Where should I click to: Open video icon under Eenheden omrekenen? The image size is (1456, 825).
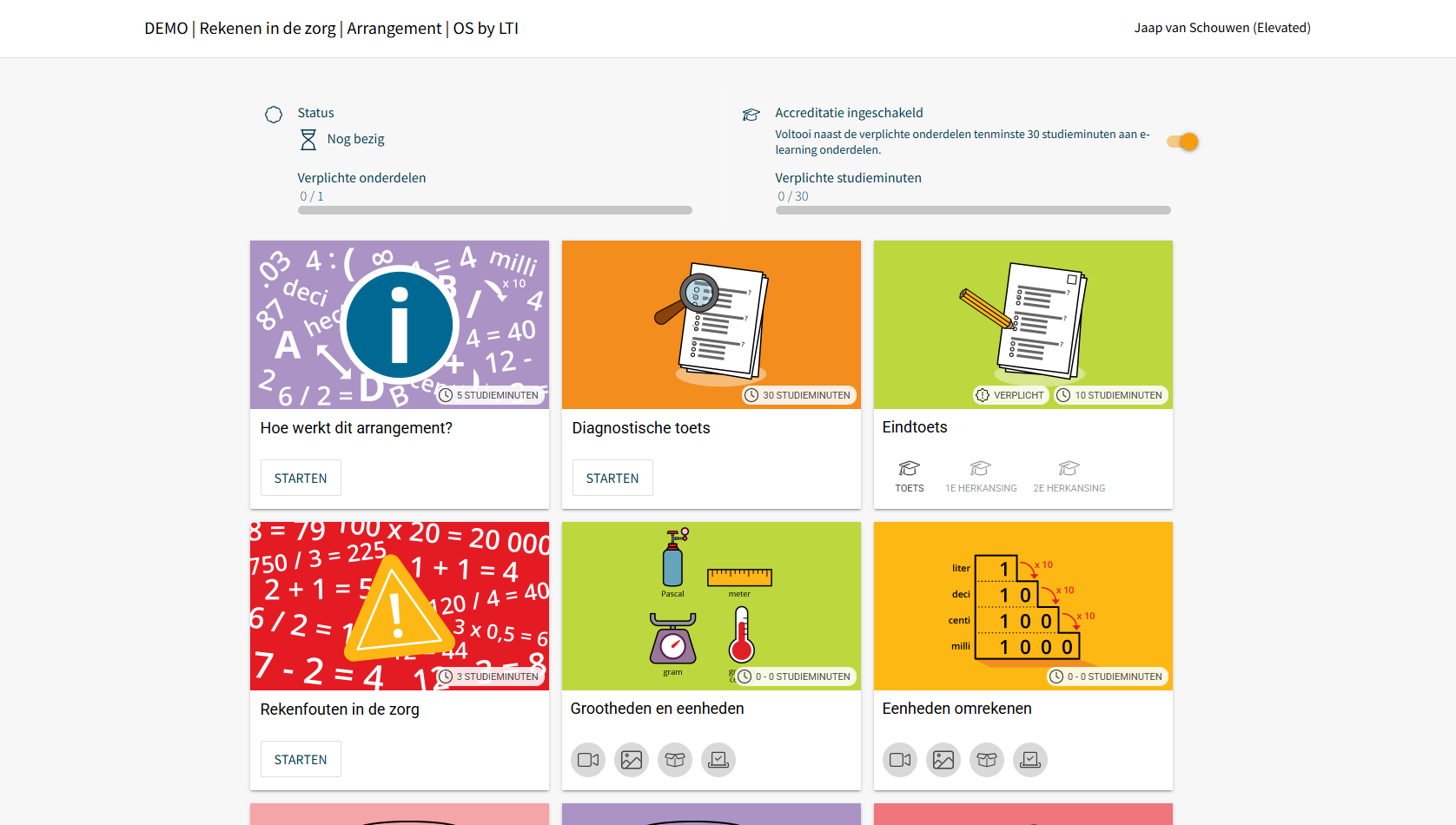[x=900, y=760]
